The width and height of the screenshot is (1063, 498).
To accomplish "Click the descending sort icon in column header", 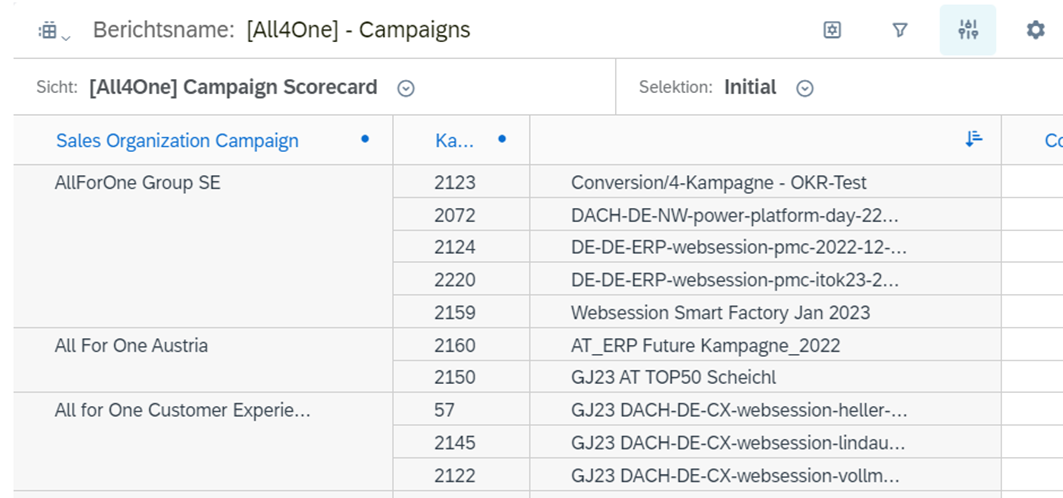I will [974, 140].
